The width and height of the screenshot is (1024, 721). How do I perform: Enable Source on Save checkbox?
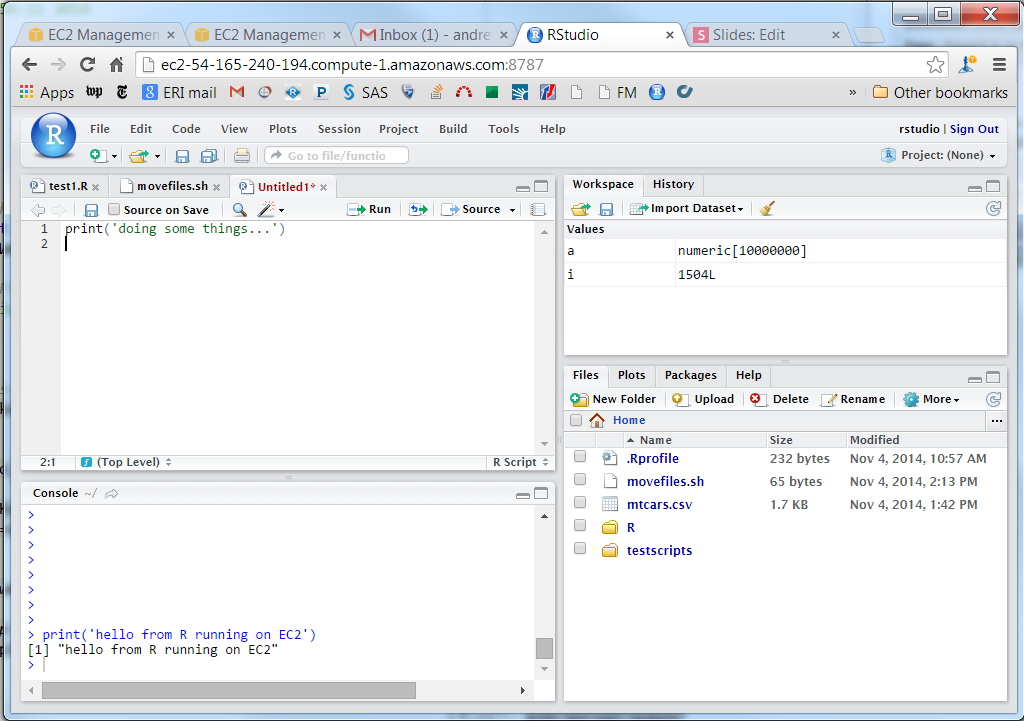114,209
